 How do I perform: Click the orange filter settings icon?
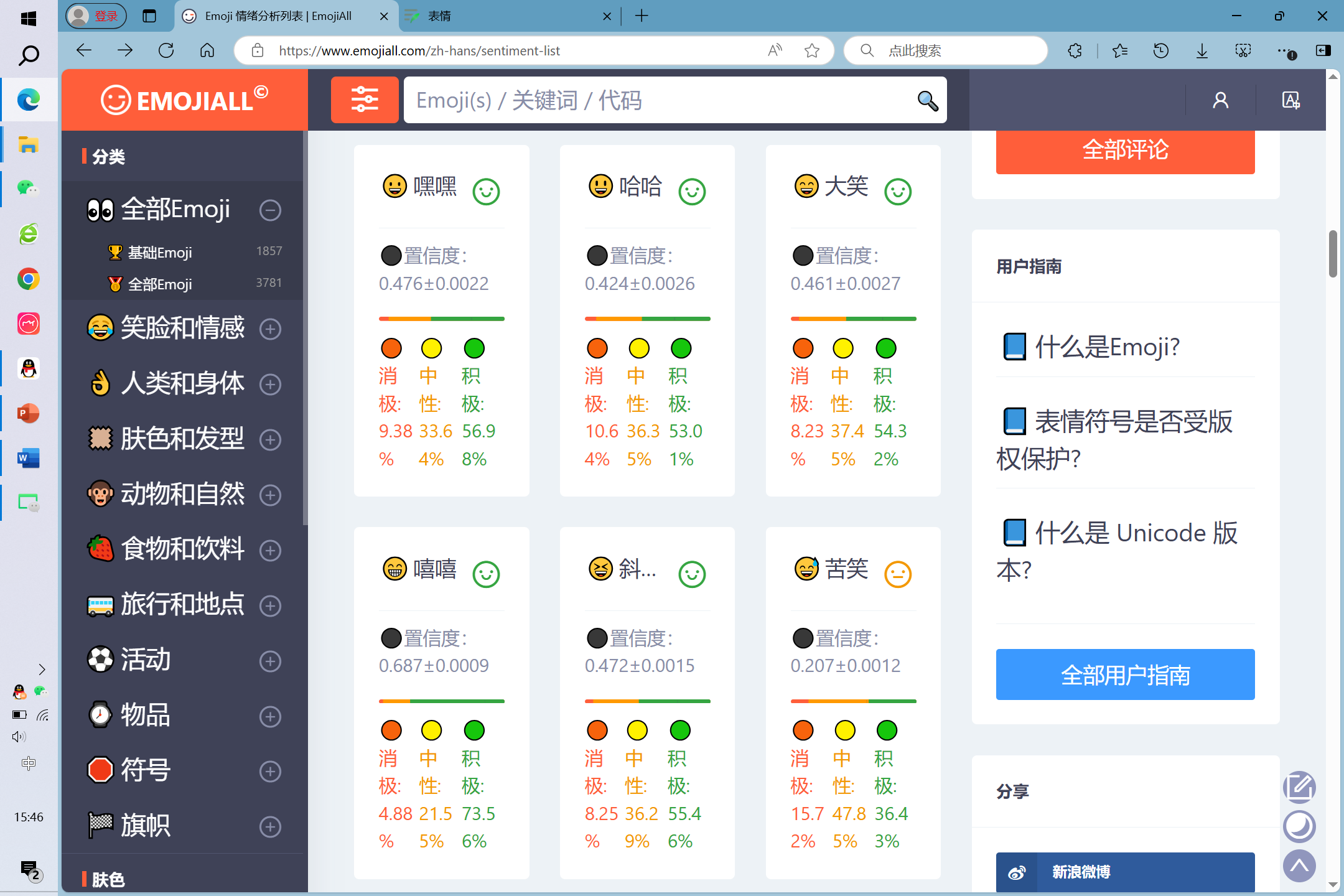tap(365, 100)
